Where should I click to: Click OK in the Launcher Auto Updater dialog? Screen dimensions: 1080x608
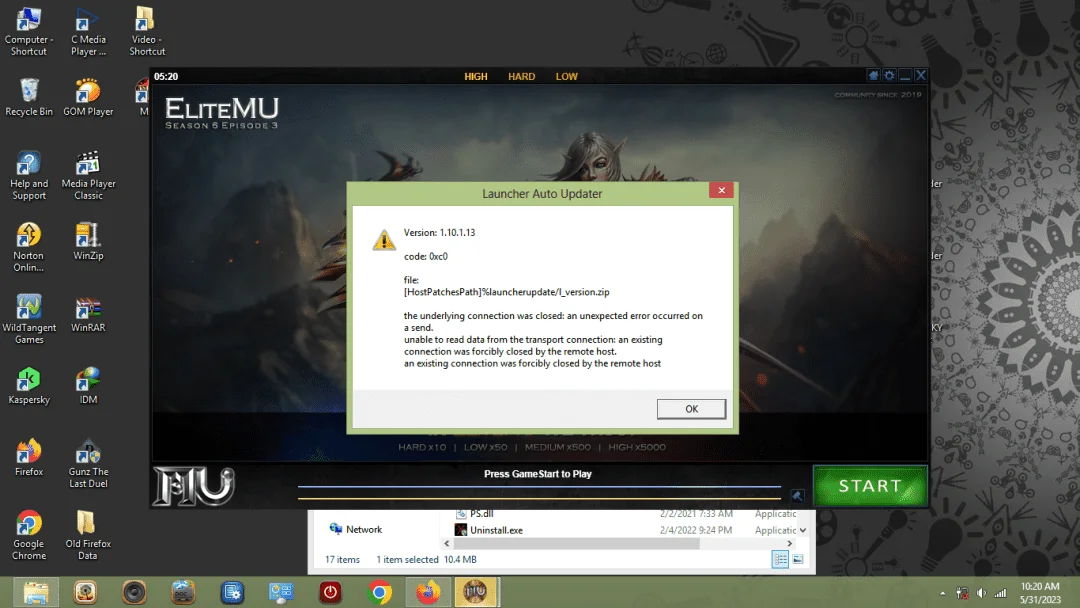tap(691, 409)
